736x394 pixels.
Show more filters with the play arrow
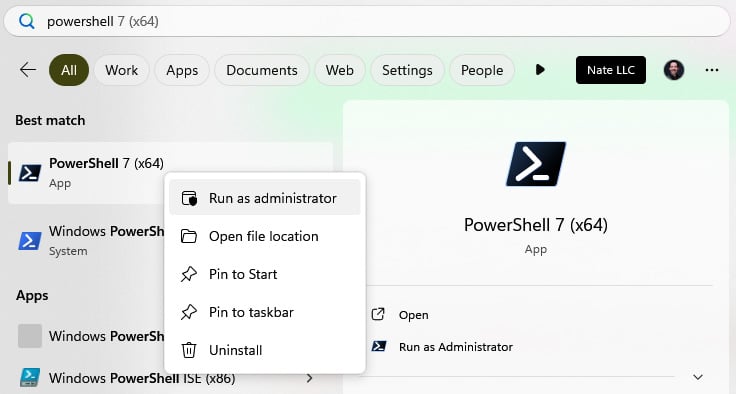(x=540, y=70)
